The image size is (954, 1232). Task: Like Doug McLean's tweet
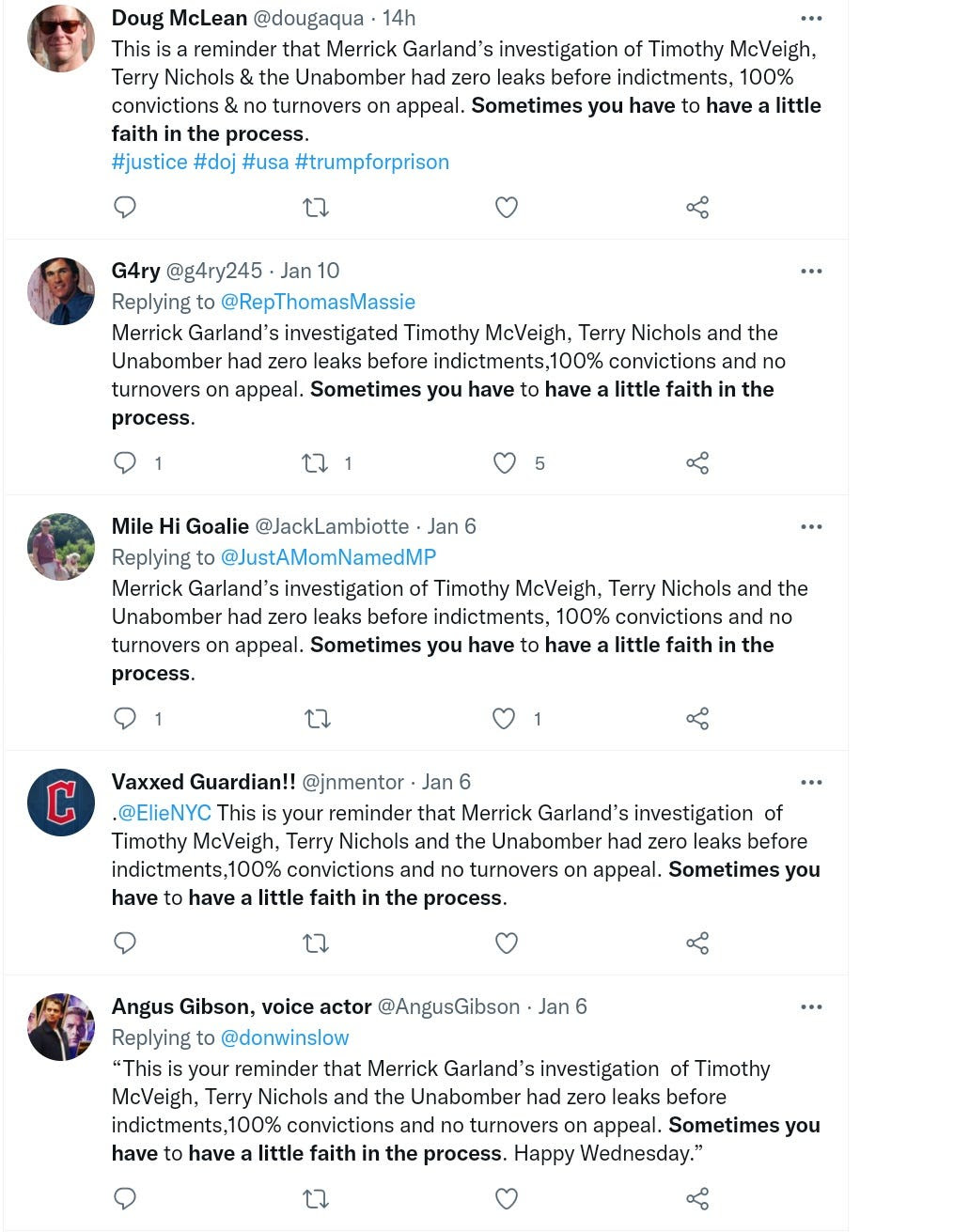[507, 207]
